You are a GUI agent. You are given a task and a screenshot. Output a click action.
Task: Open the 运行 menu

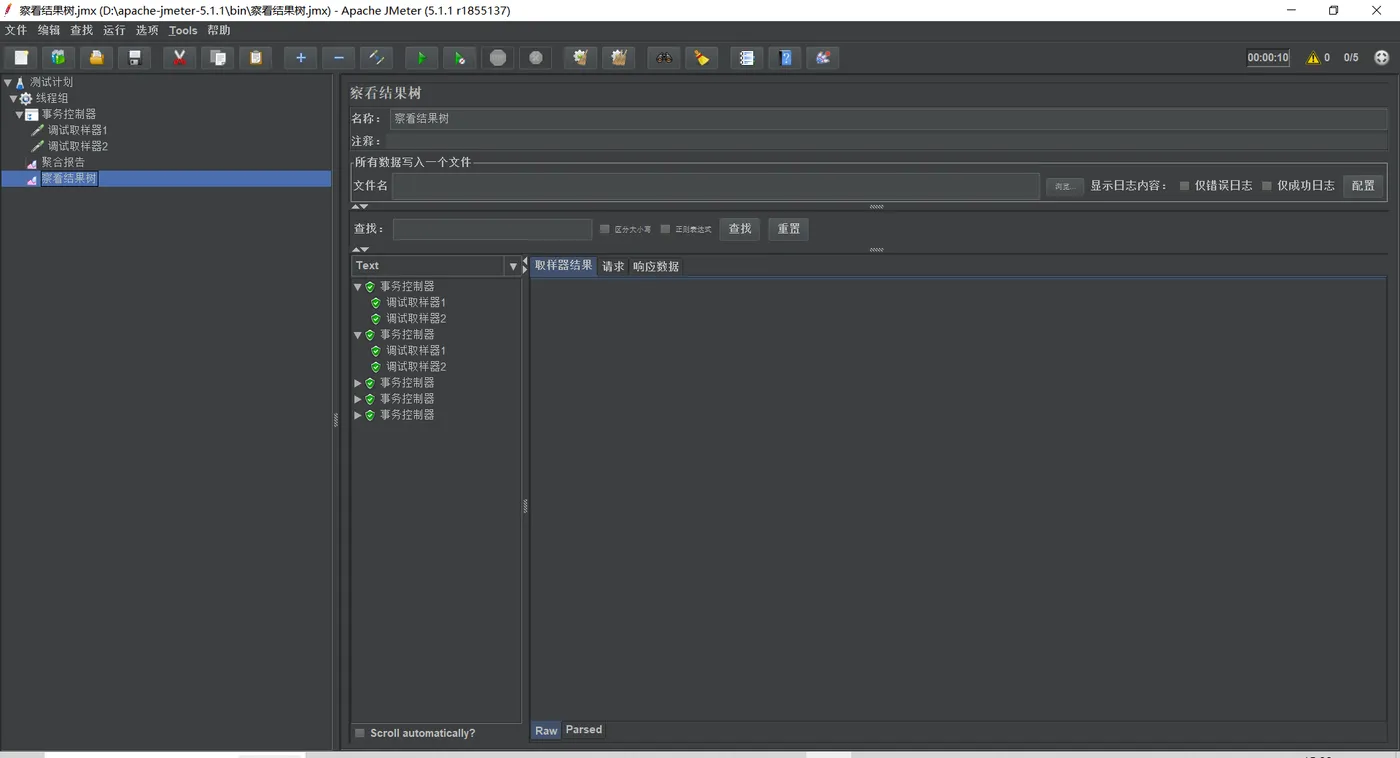(x=114, y=31)
